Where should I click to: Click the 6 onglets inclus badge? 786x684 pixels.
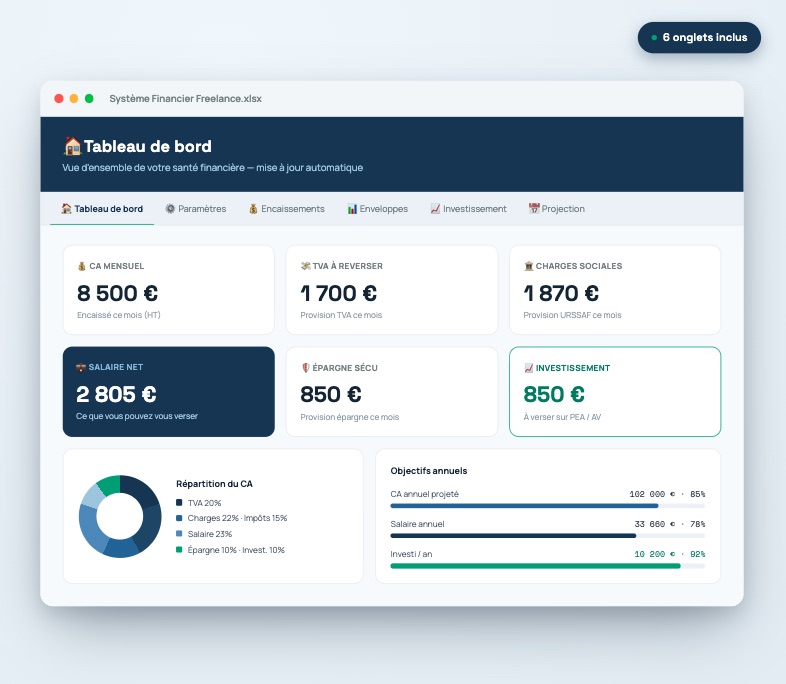click(x=699, y=38)
